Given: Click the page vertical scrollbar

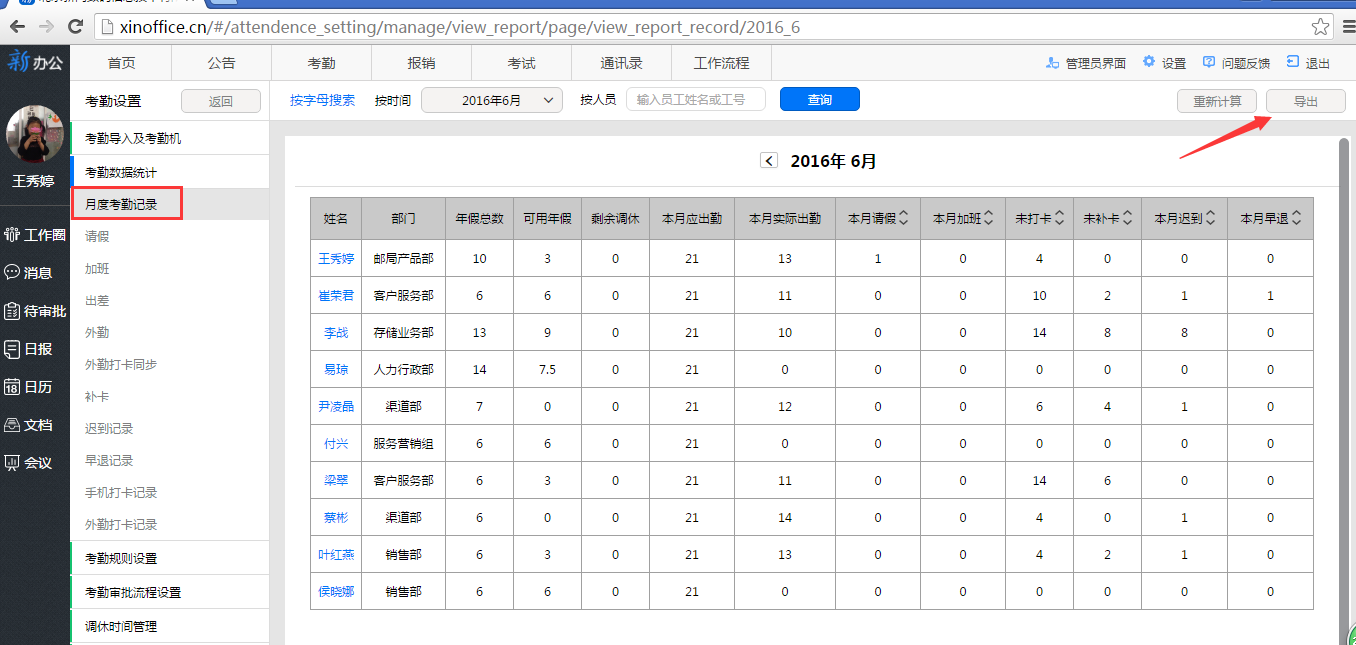Looking at the screenshot, I should tap(1344, 390).
